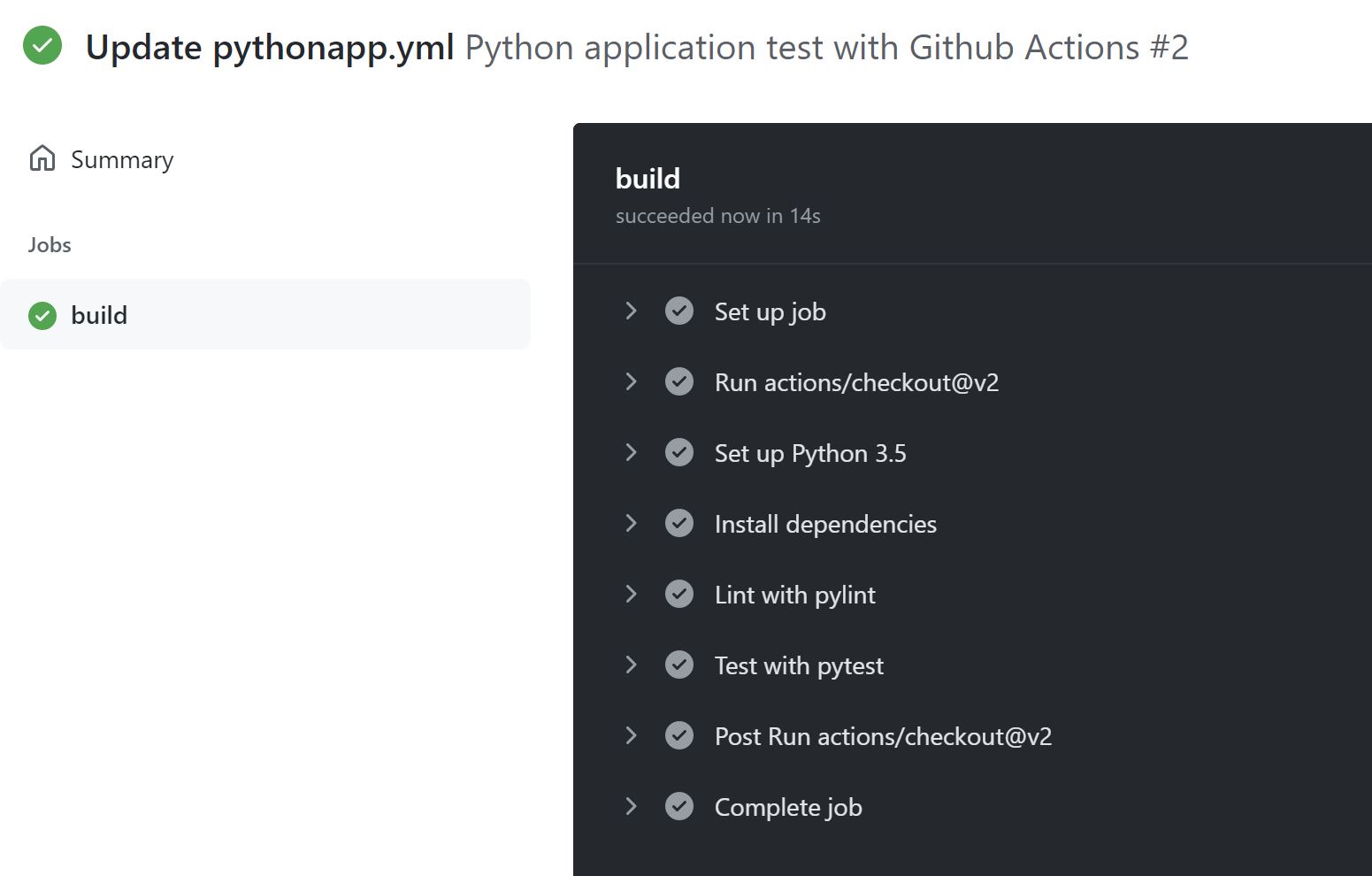Click the check icon beside Run actions/checkout@v2
The image size is (1372, 876).
[679, 381]
